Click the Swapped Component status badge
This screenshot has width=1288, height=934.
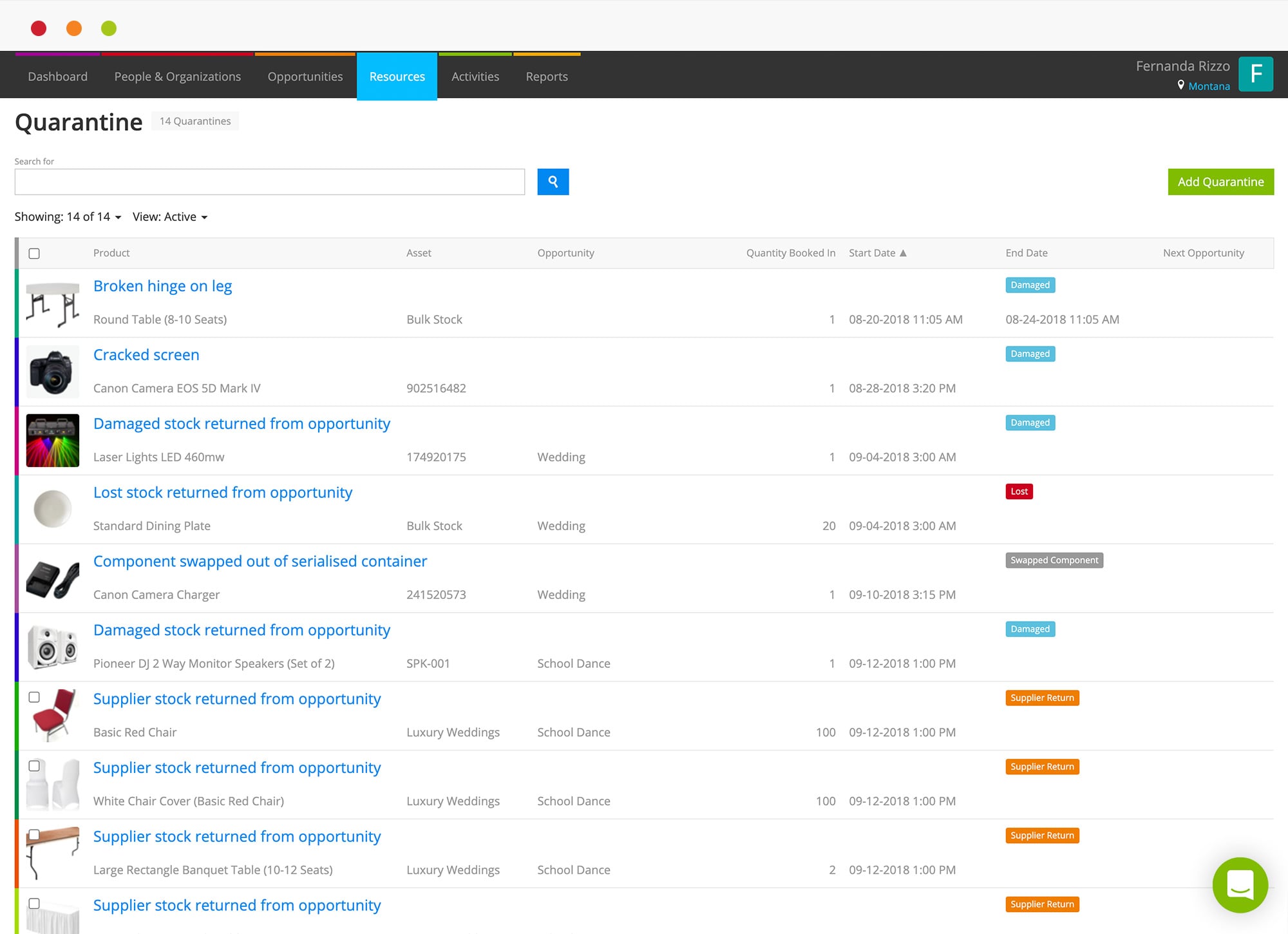[x=1054, y=560]
